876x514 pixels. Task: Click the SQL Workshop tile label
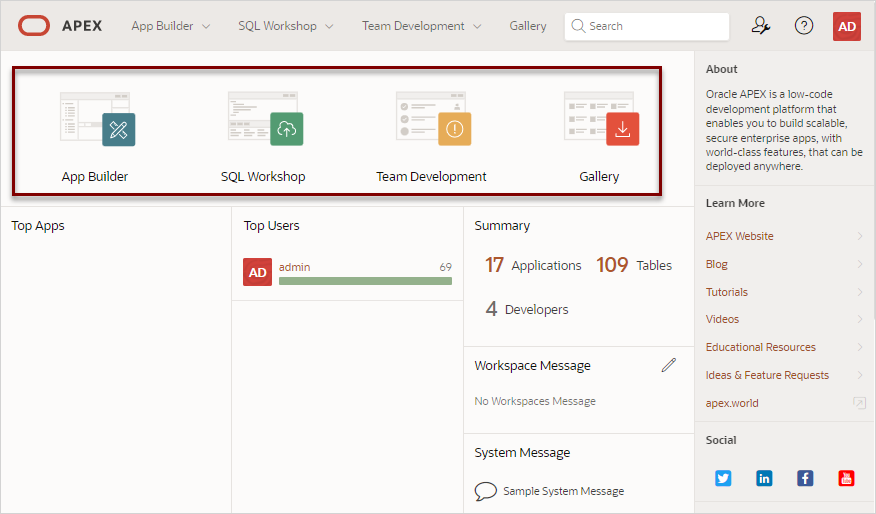[x=263, y=177]
